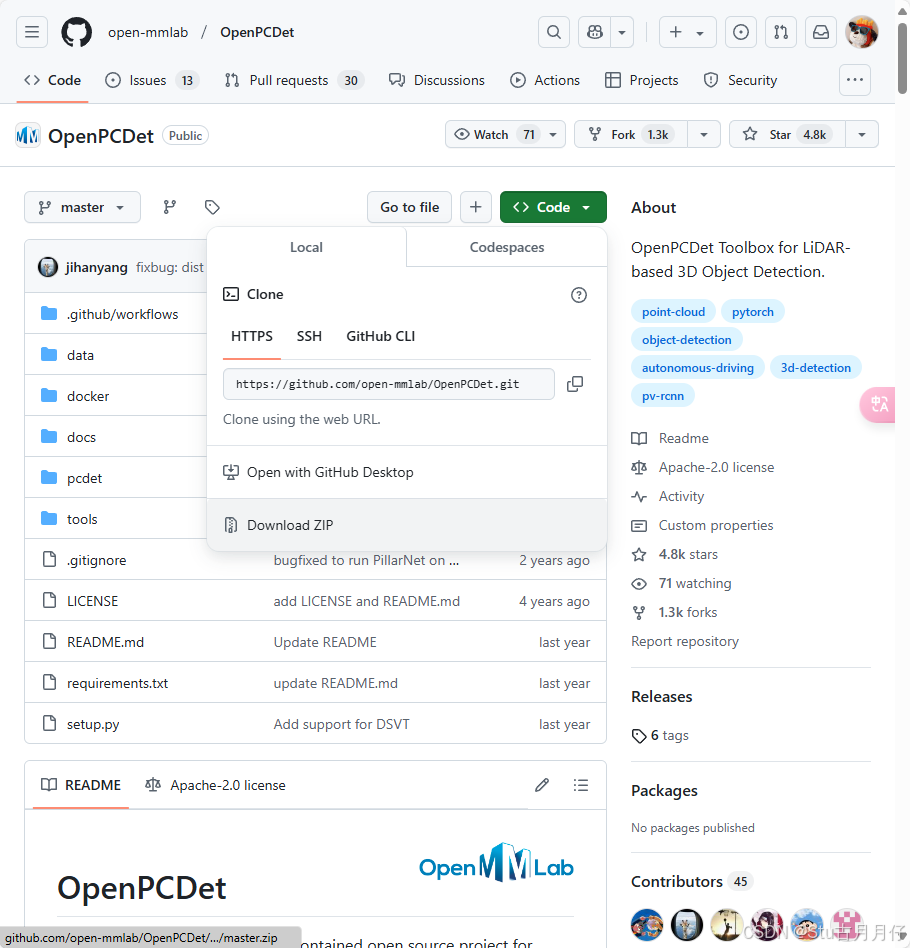Go to GitHub homepage via Octocat logo
This screenshot has height=948, width=910.
pos(77,32)
